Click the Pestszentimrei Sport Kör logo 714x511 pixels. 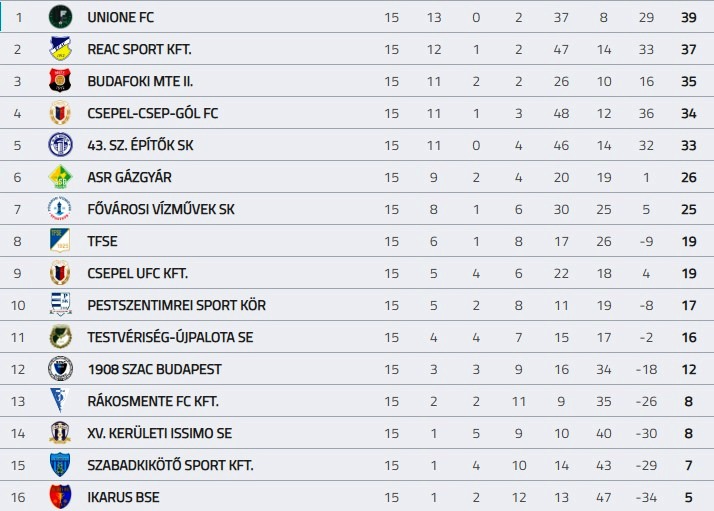[x=60, y=305]
